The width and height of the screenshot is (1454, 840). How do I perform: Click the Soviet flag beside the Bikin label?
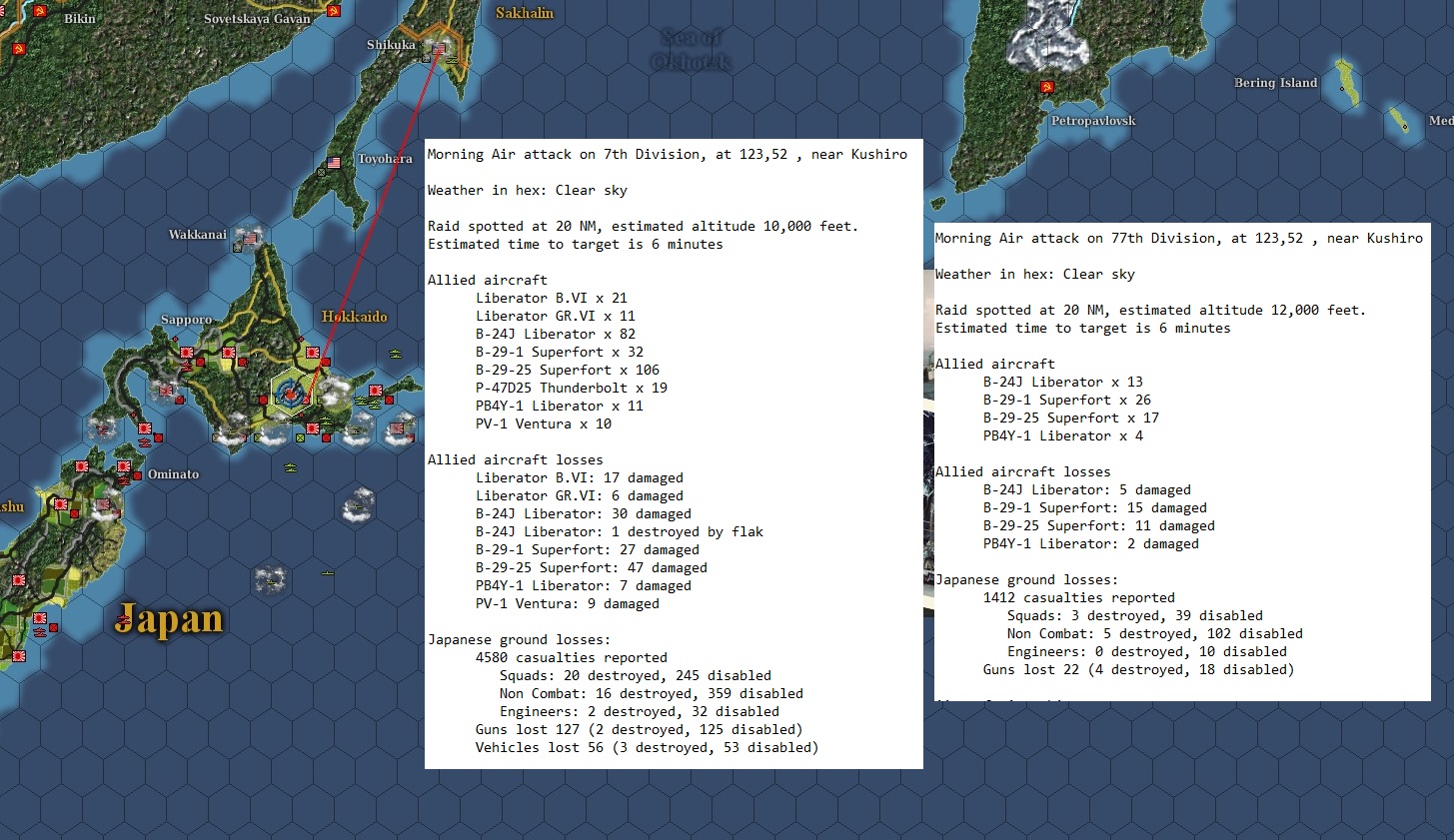point(40,11)
